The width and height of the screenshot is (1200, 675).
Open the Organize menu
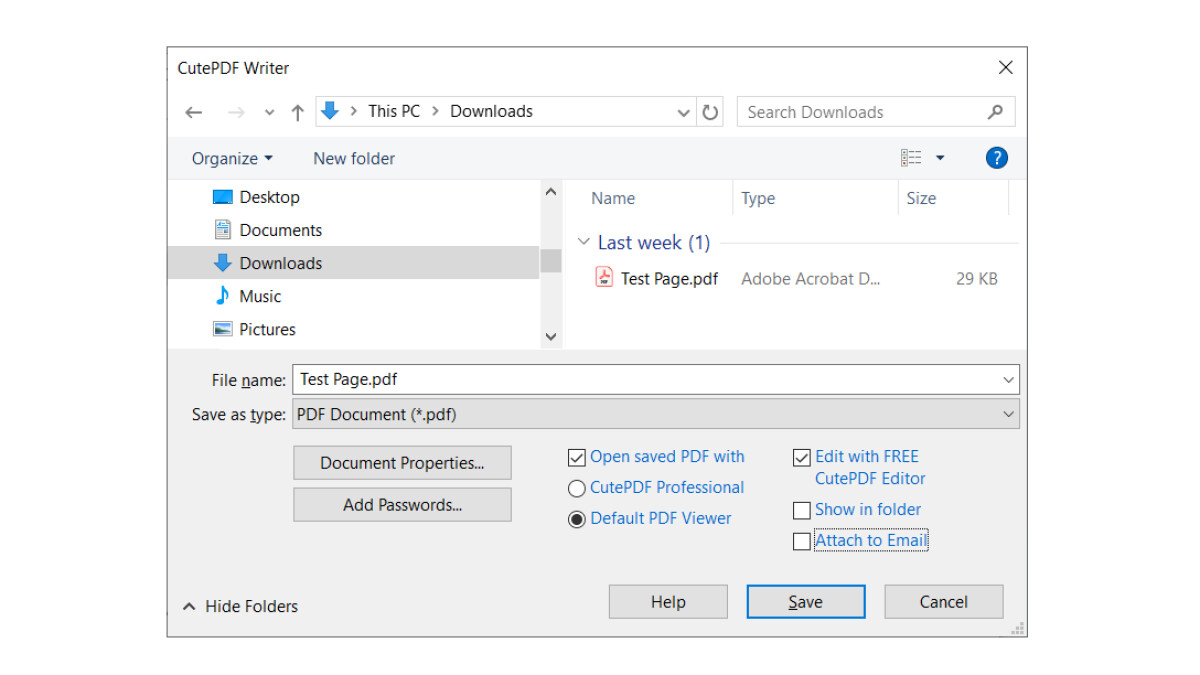pos(231,157)
